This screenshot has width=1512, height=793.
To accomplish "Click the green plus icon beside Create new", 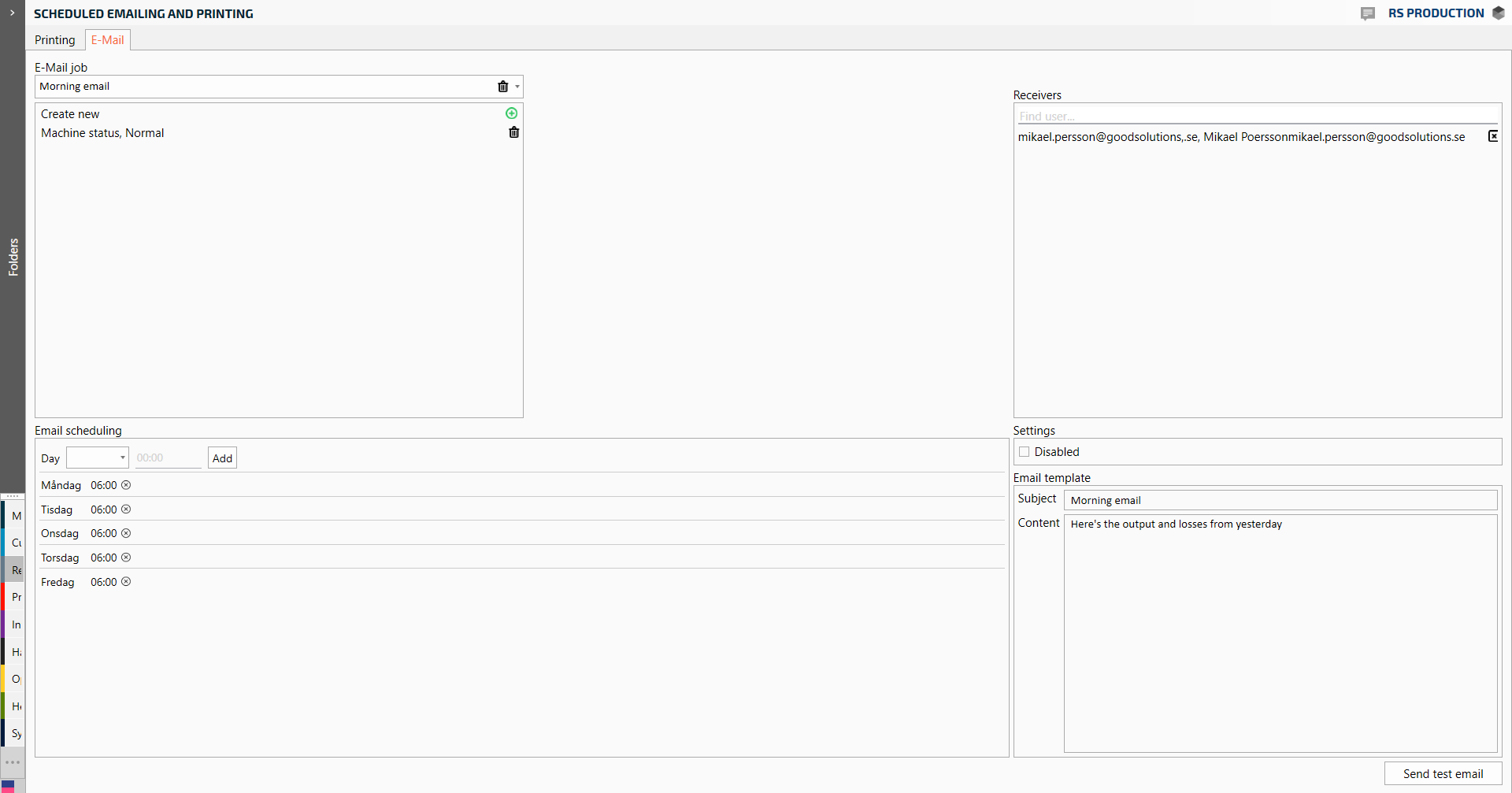I will (x=511, y=113).
